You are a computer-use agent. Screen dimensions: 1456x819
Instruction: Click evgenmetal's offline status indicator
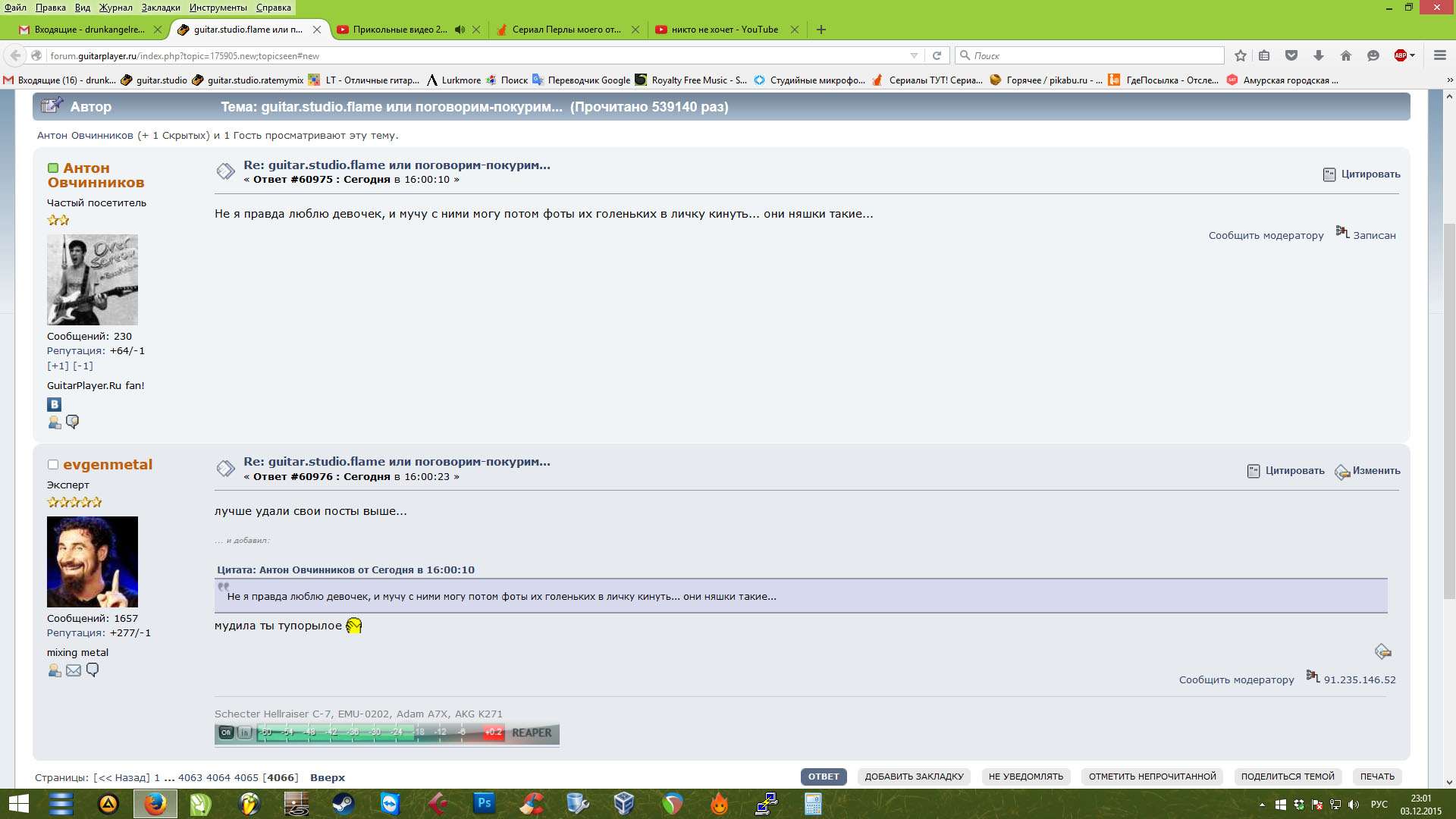[x=53, y=465]
